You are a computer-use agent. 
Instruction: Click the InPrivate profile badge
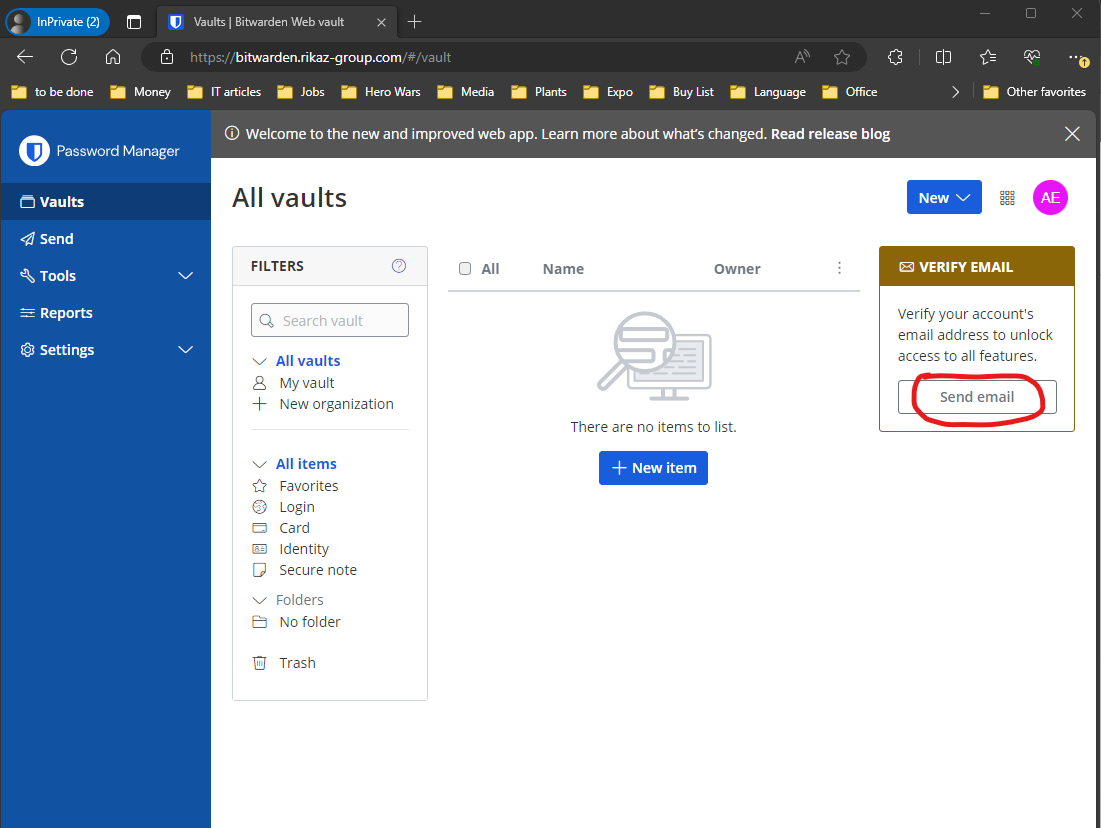58,22
